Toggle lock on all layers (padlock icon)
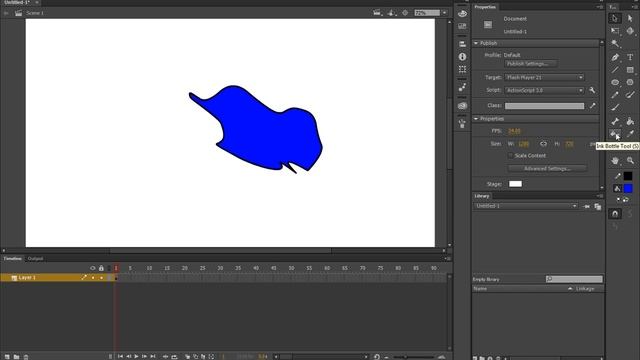 click(x=101, y=268)
